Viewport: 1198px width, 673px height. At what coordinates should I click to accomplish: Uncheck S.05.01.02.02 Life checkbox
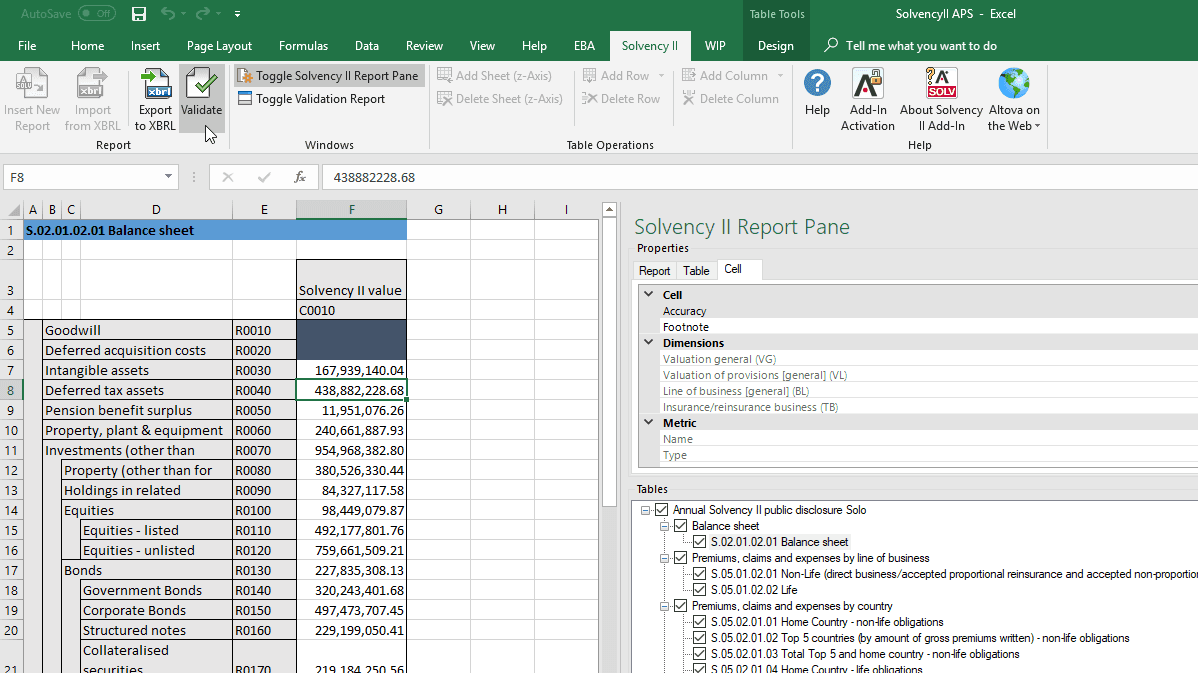click(x=700, y=590)
